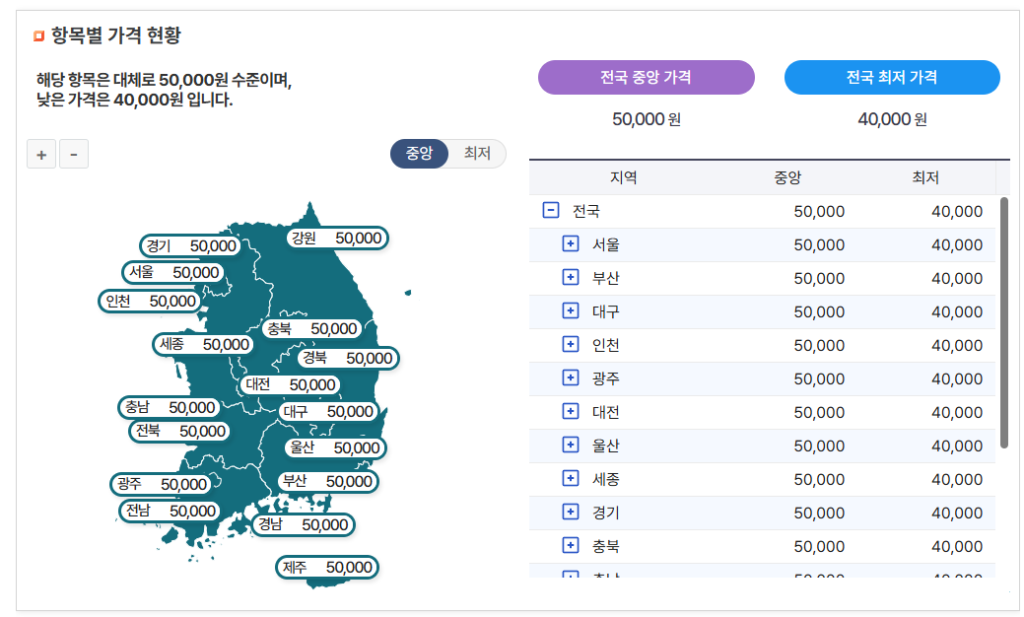Expand the 세종 row
The image size is (1024, 617).
(x=571, y=479)
